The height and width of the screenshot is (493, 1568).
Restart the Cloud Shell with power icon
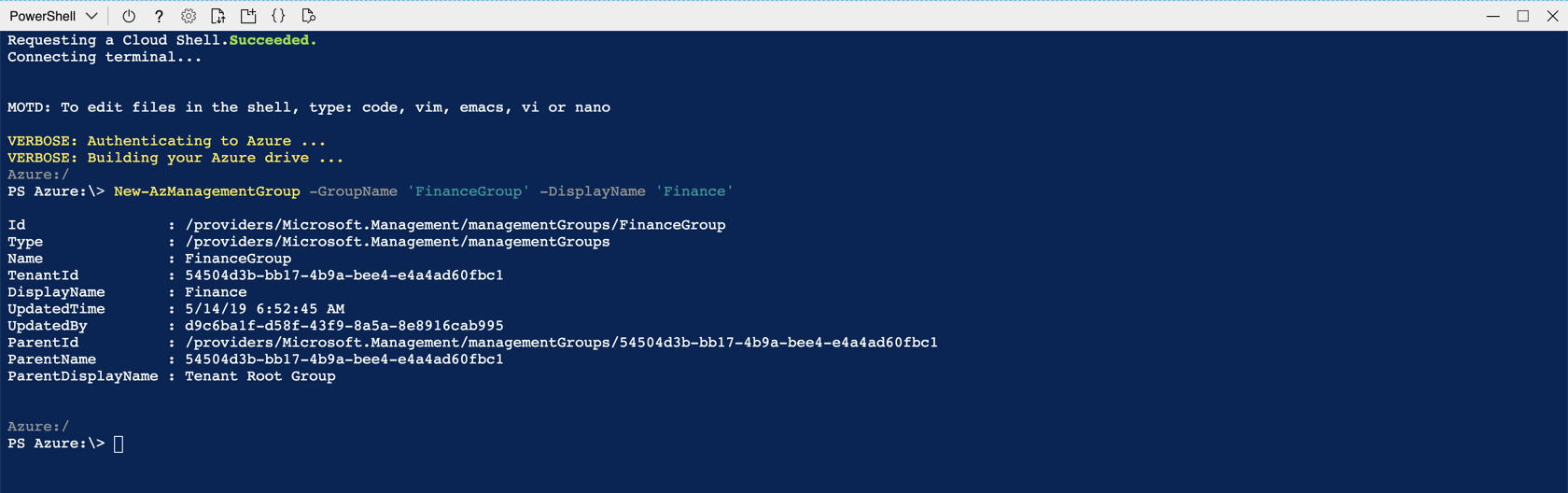click(x=129, y=16)
